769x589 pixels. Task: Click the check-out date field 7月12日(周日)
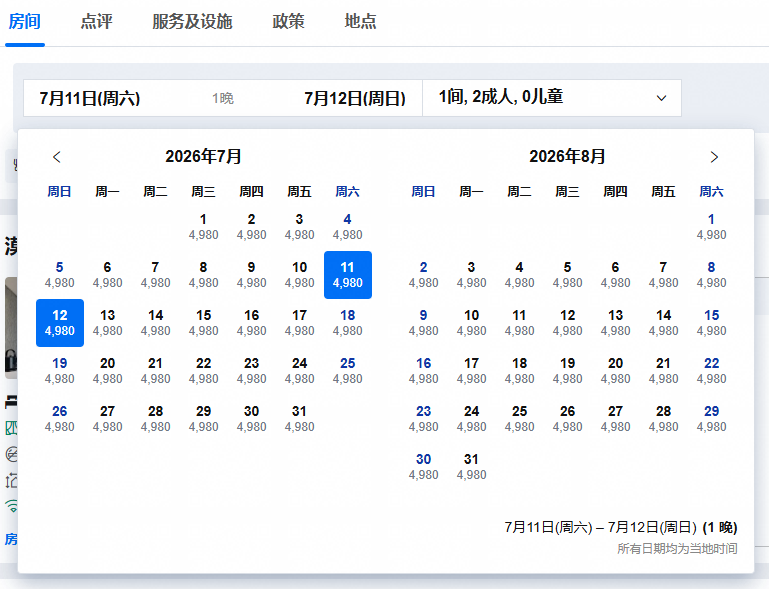[x=355, y=98]
